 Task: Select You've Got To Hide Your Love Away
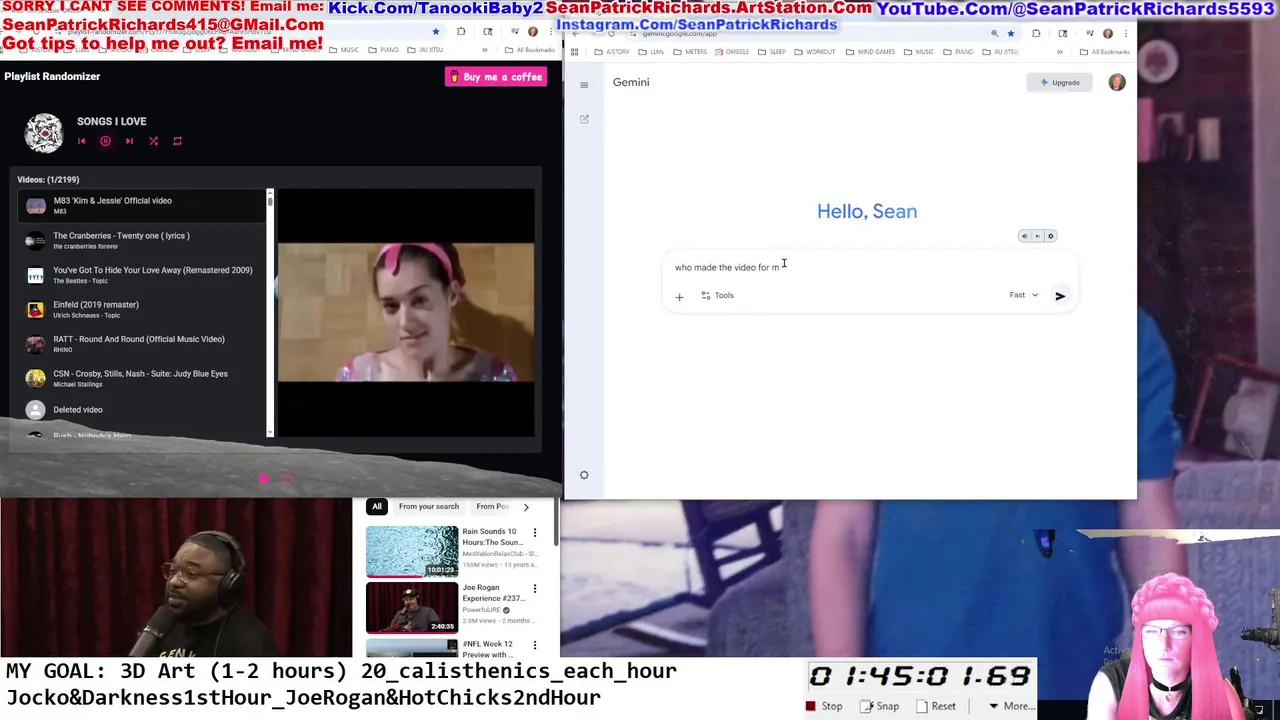(x=140, y=275)
